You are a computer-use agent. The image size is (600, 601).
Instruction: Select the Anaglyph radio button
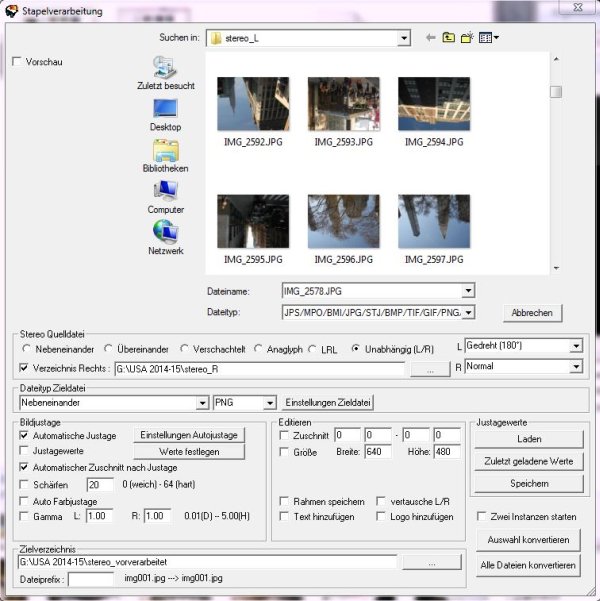[x=259, y=349]
